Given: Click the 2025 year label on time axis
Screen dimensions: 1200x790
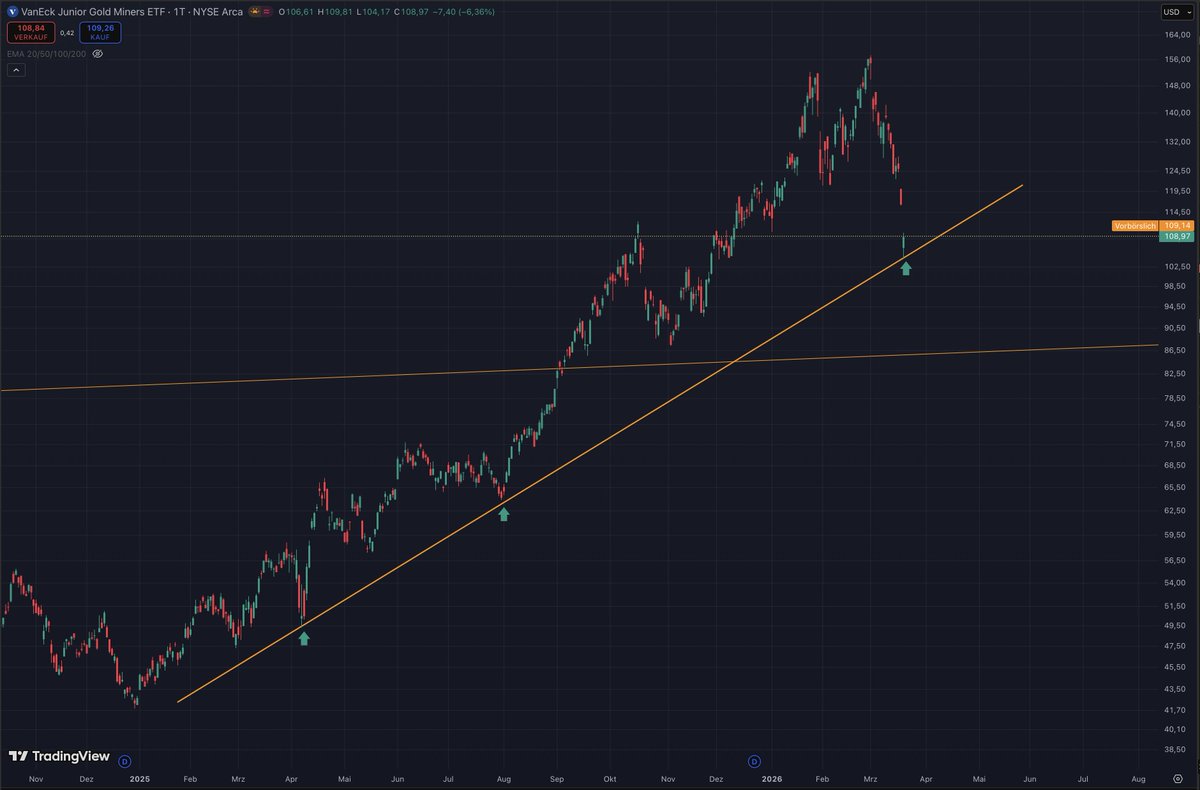Looking at the screenshot, I should tap(139, 778).
